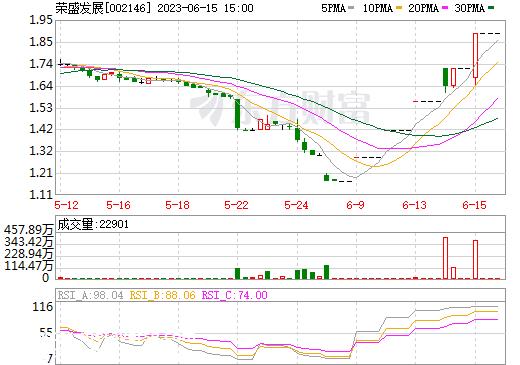Image resolution: width=520 pixels, height=365 pixels.
Task: Click the stock title 荣盛发展[002146]
Action: (x=103, y=8)
